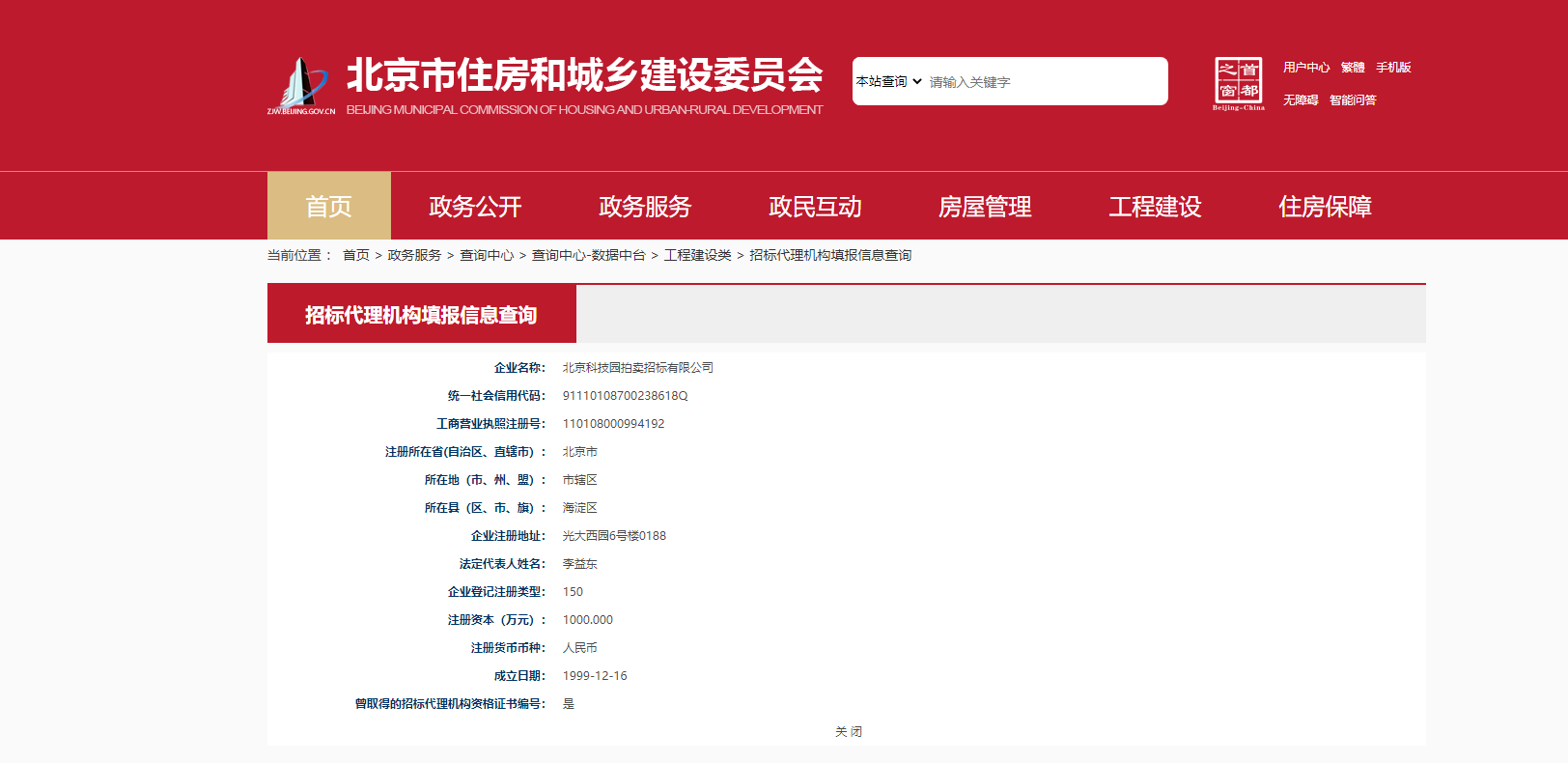Go to 工程建设类 breadcrumb link
The height and width of the screenshot is (763, 1568).
pyautogui.click(x=697, y=255)
